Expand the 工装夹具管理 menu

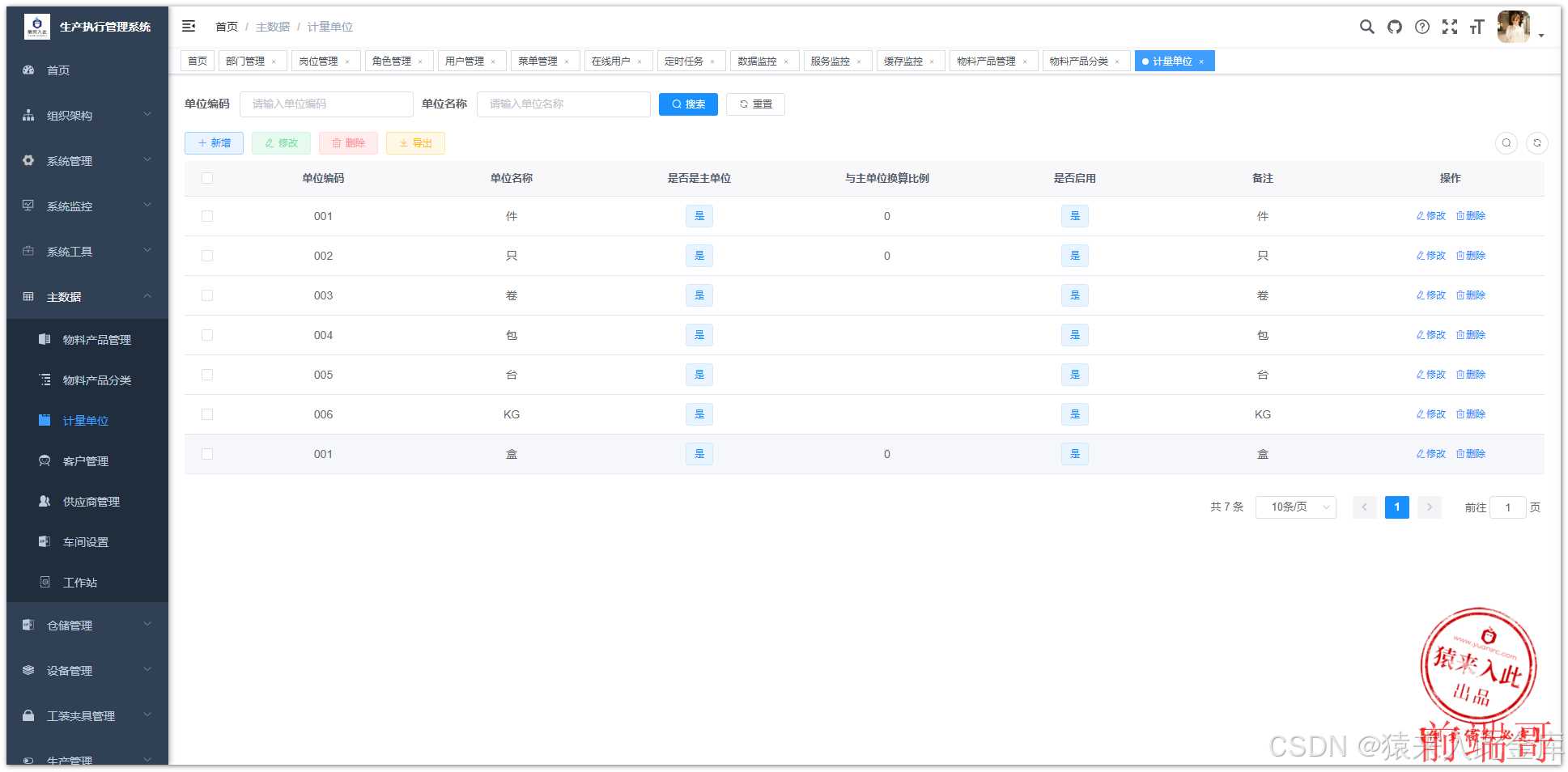(x=87, y=716)
